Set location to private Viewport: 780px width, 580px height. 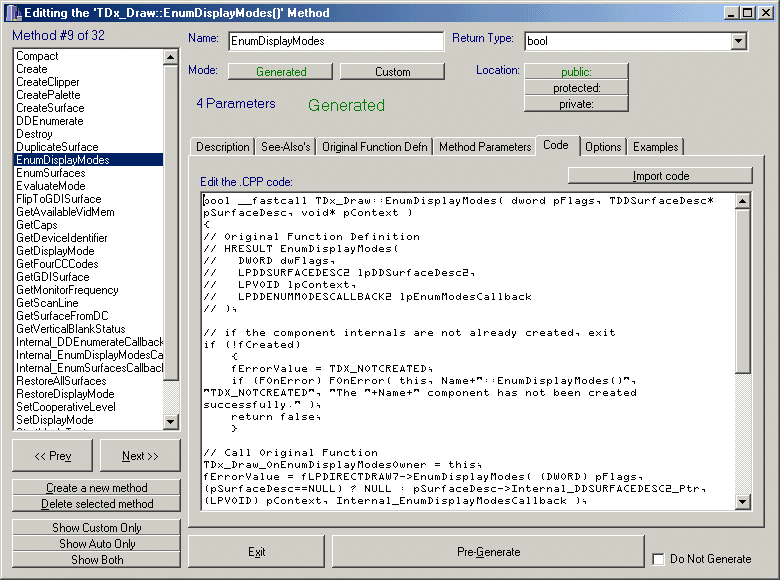click(576, 103)
